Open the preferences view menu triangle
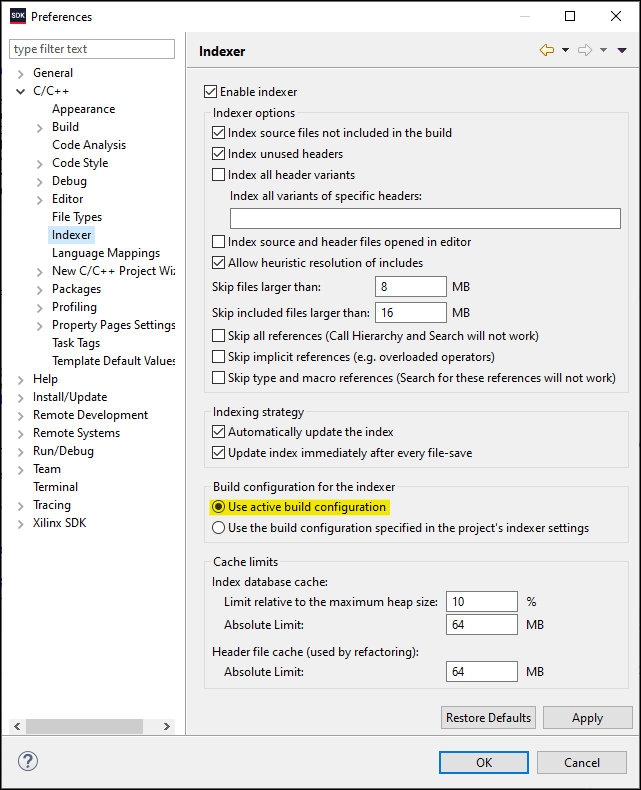641x790 pixels. (622, 51)
